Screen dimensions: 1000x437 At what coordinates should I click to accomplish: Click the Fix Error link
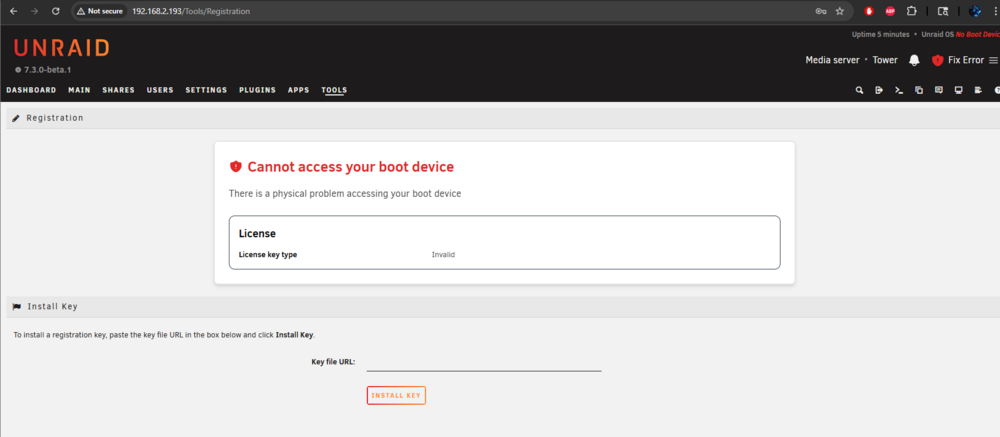coord(966,60)
